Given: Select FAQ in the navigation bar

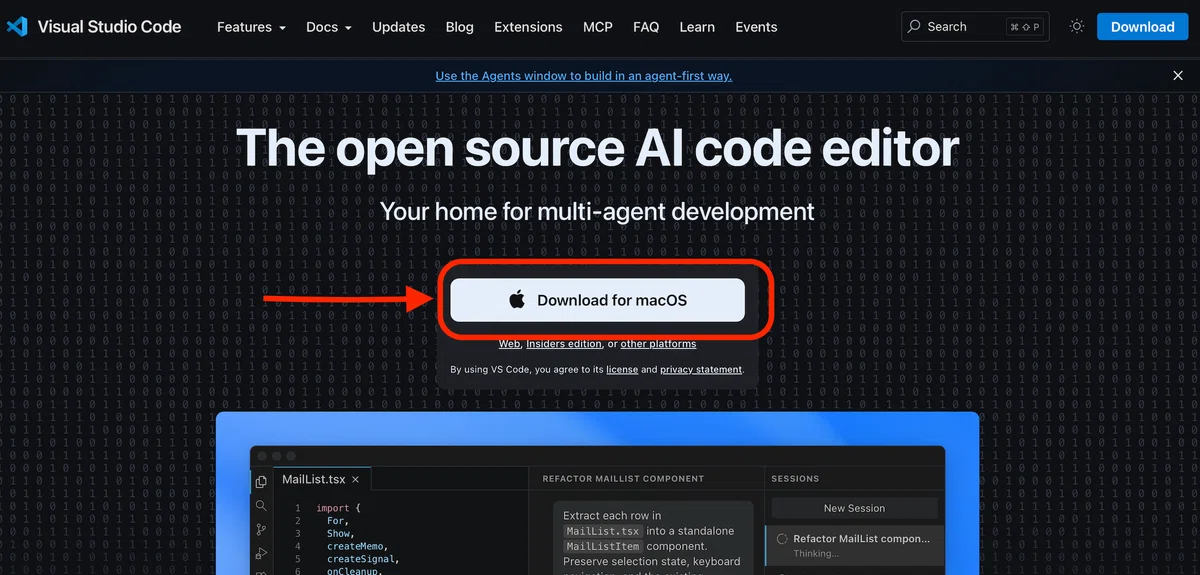Looking at the screenshot, I should point(646,27).
